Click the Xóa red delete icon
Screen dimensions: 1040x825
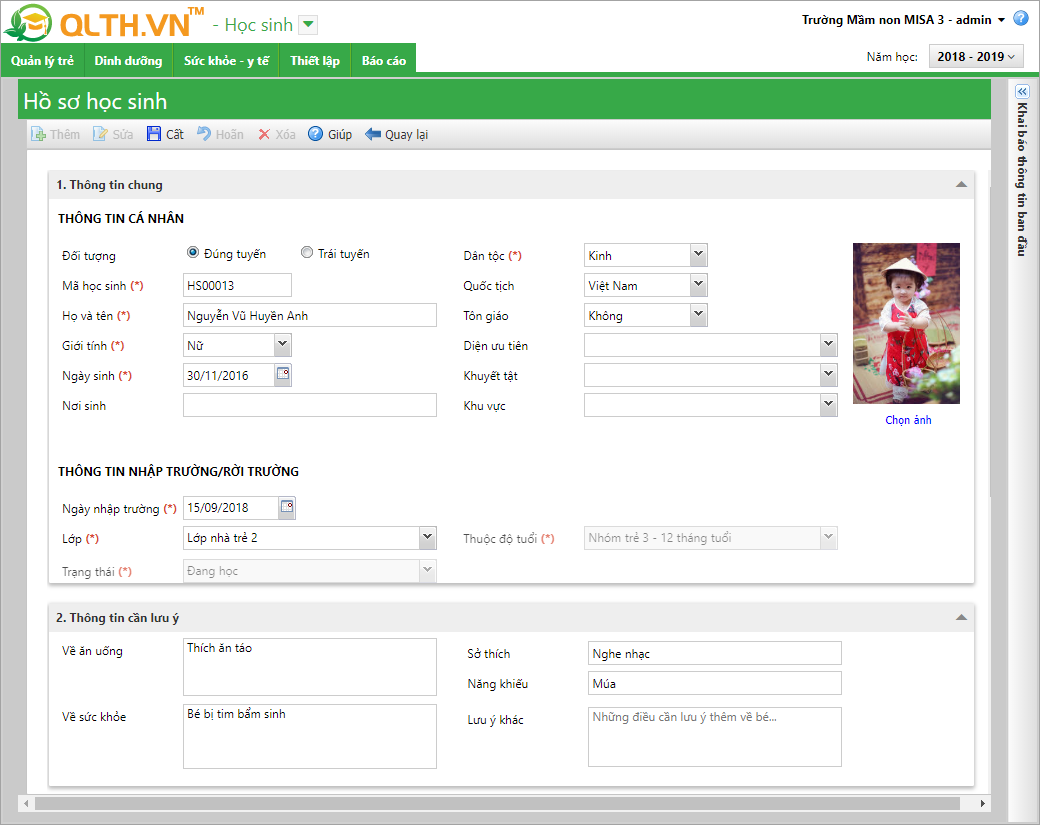(264, 134)
